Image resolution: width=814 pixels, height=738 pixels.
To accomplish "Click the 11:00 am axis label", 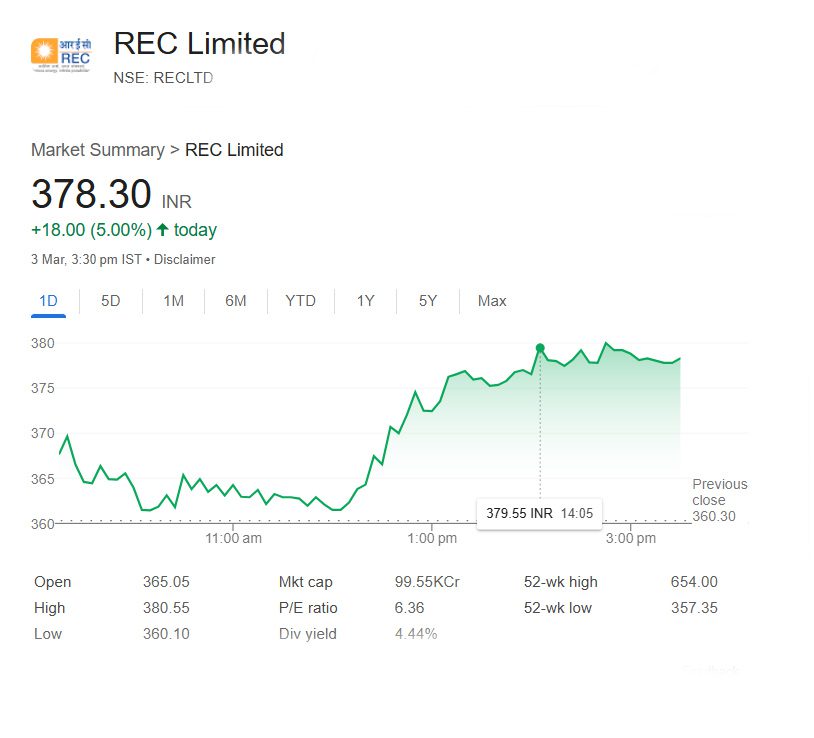I will [234, 538].
